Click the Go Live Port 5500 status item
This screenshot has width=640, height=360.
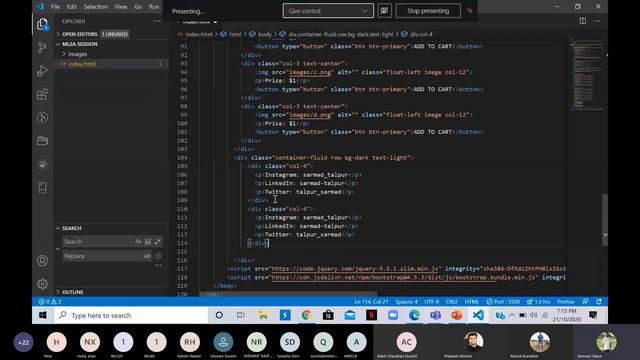(x=503, y=302)
